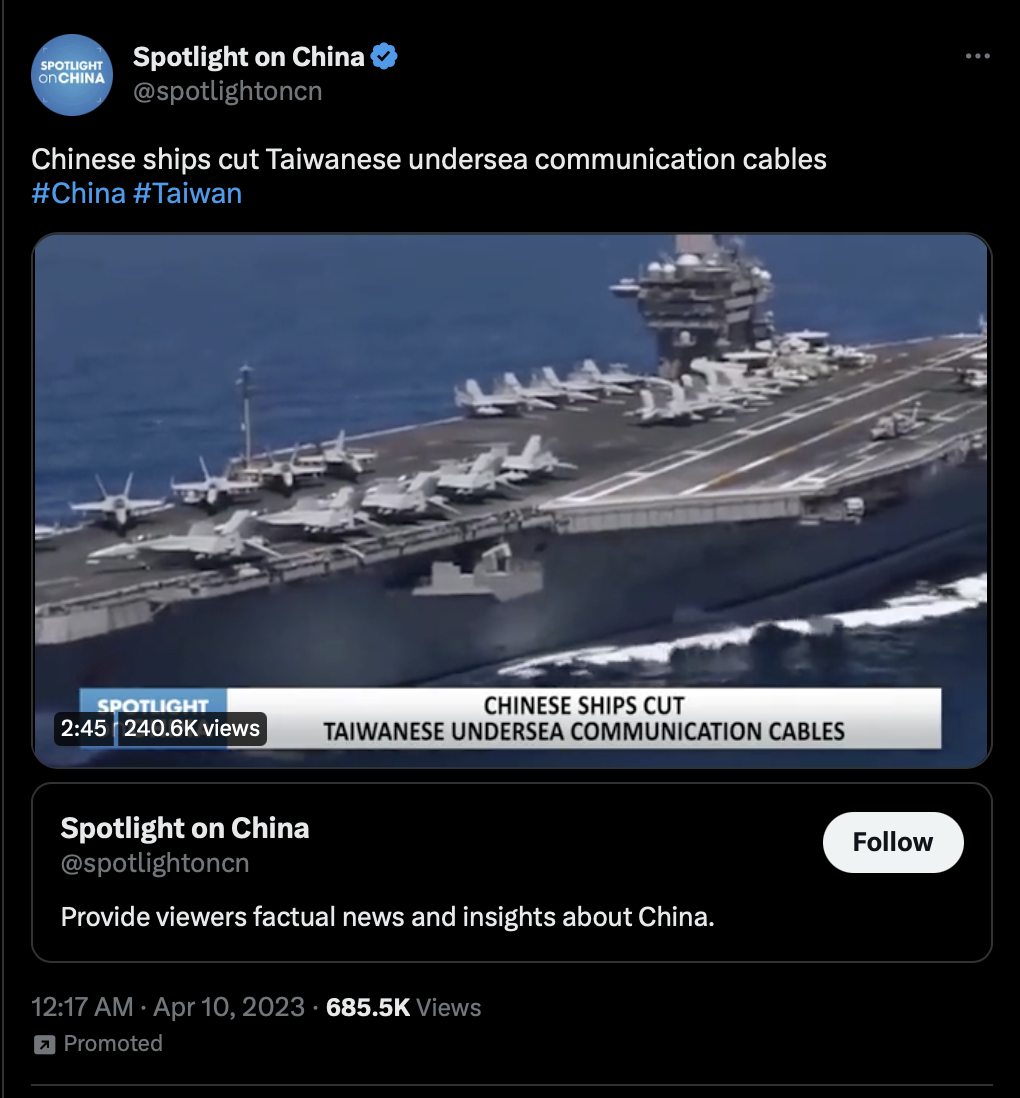
Task: Click the Spotlight on China display name at top
Action: 249,57
